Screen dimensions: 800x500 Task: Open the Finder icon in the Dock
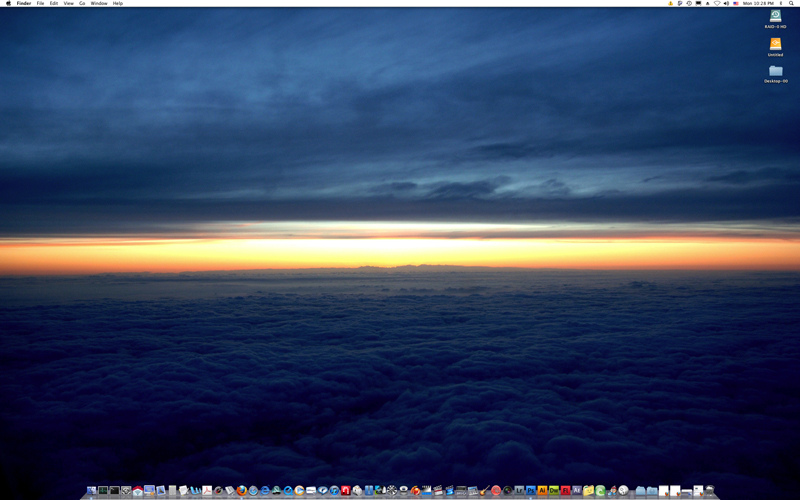(91, 490)
